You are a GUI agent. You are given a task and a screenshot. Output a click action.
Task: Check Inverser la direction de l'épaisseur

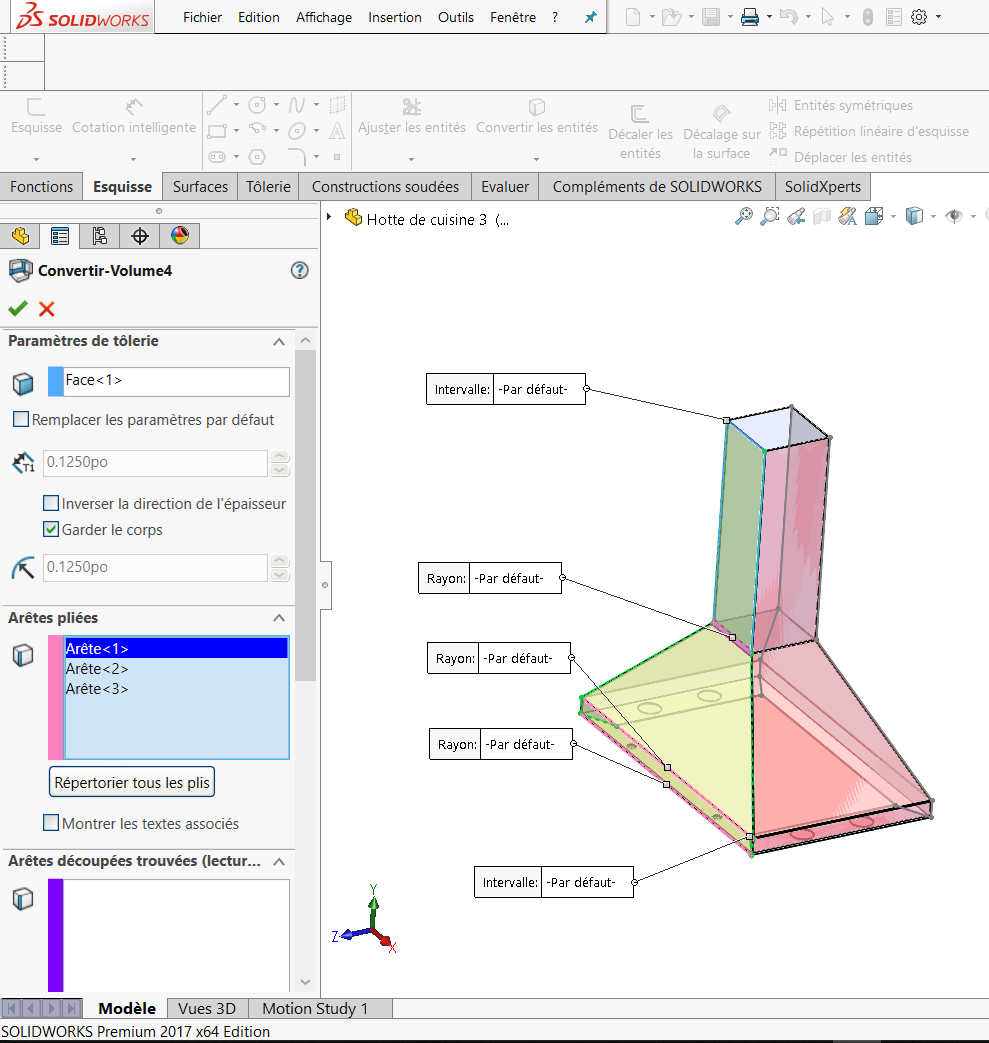point(51,504)
